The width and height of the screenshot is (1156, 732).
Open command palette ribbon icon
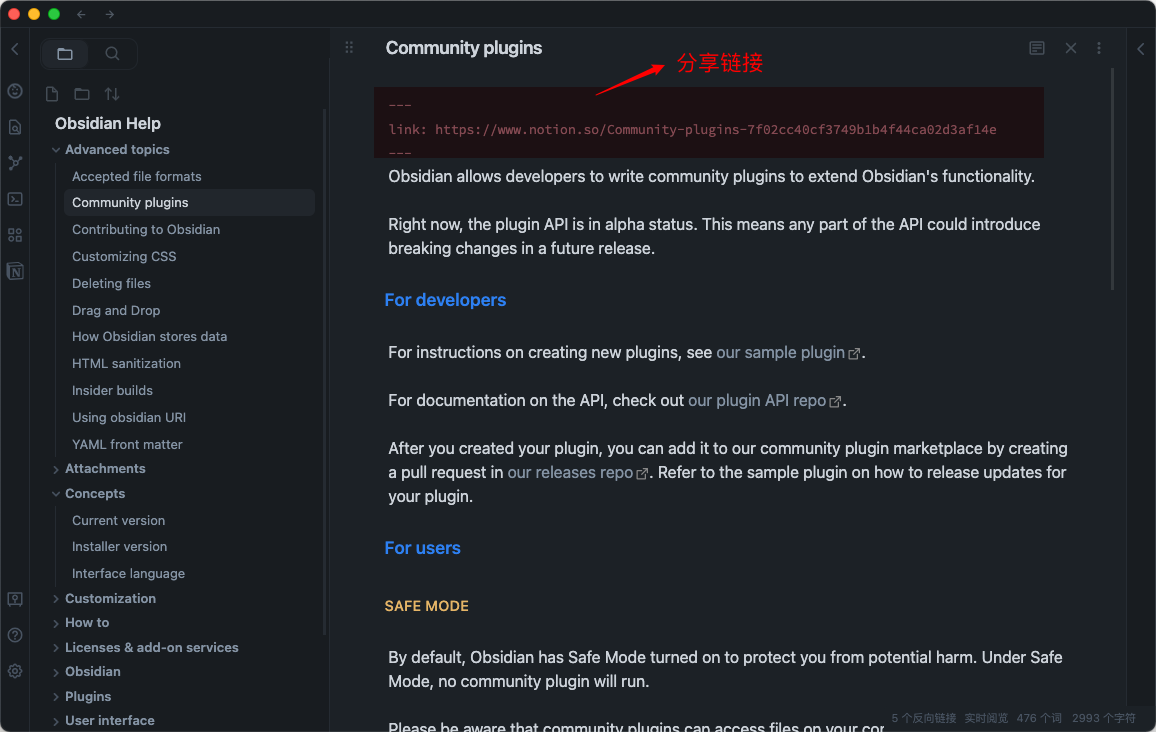pyautogui.click(x=15, y=199)
